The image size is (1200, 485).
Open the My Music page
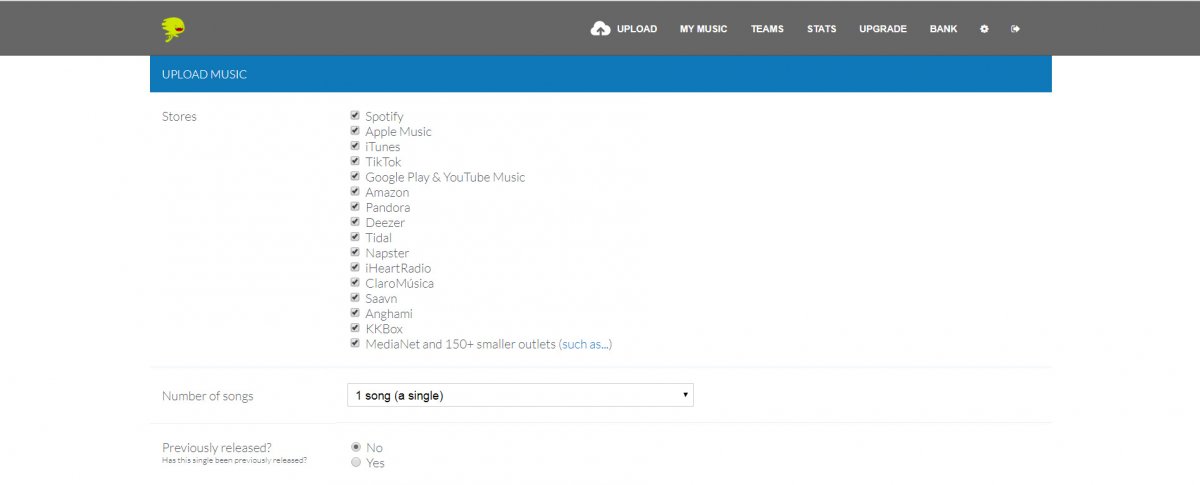(x=703, y=29)
